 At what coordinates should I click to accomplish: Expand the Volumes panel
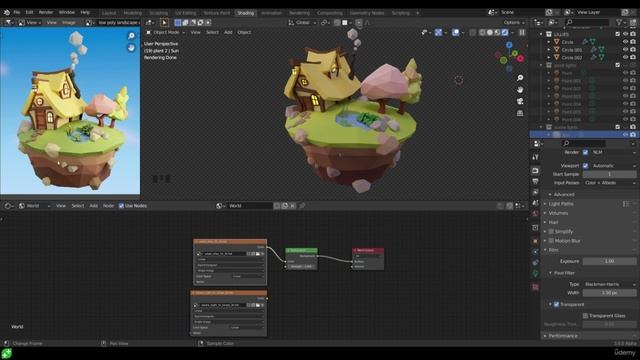click(558, 213)
